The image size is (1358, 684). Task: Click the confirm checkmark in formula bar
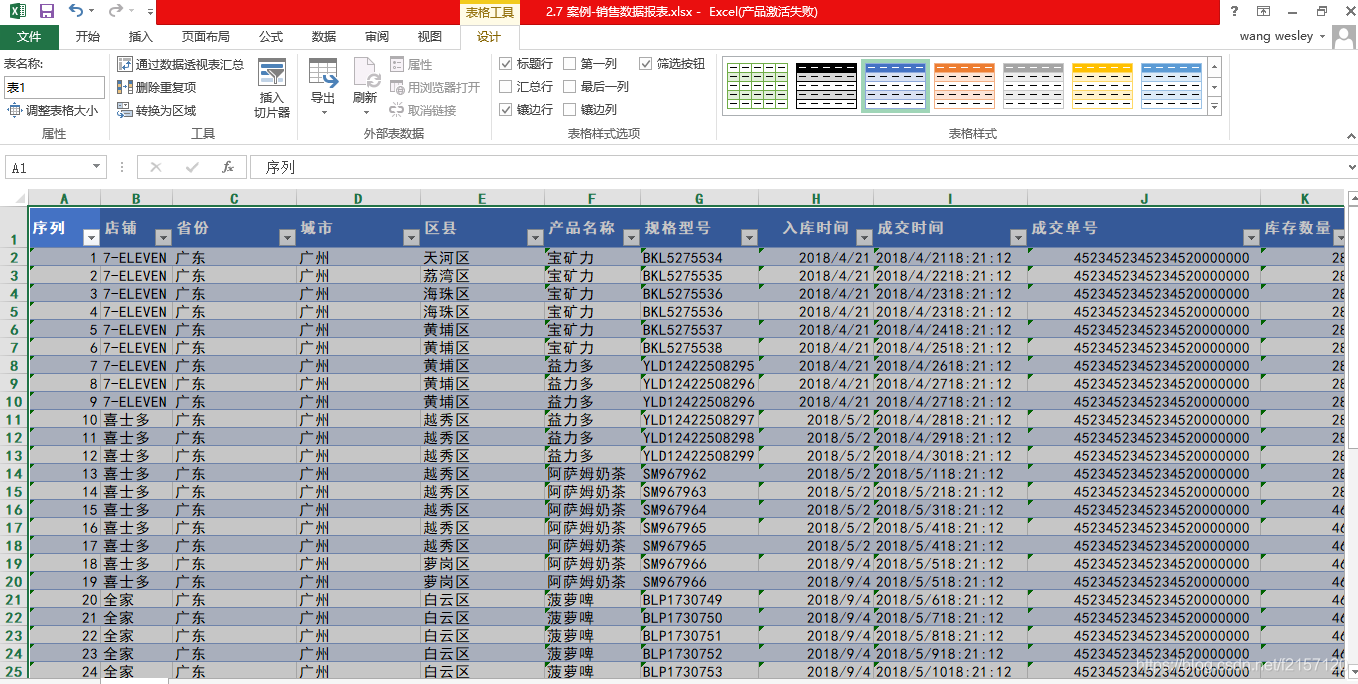[192, 167]
